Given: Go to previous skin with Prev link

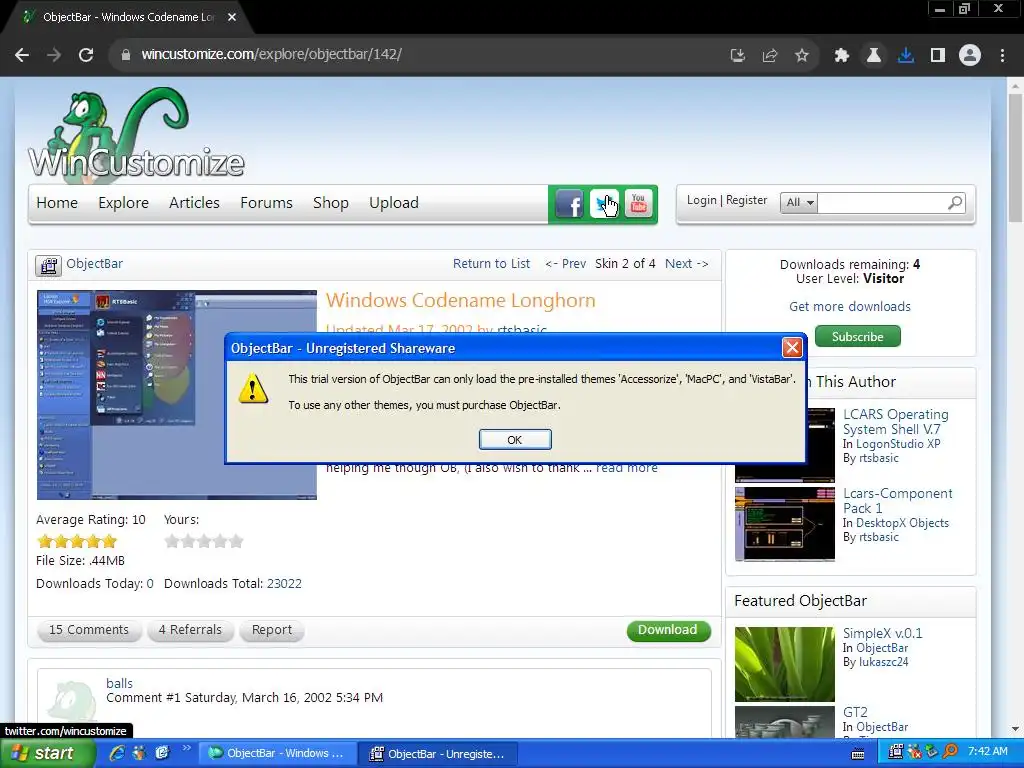Looking at the screenshot, I should 566,263.
